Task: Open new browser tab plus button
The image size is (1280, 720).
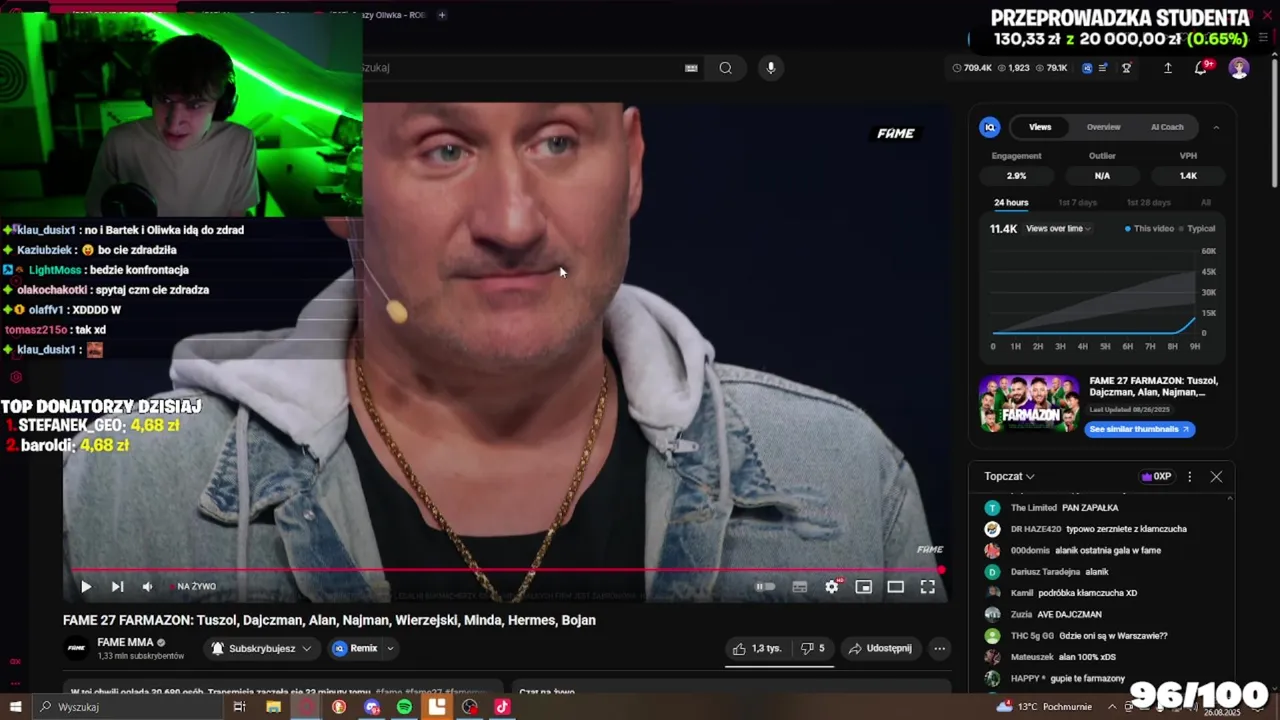Action: pyautogui.click(x=442, y=15)
